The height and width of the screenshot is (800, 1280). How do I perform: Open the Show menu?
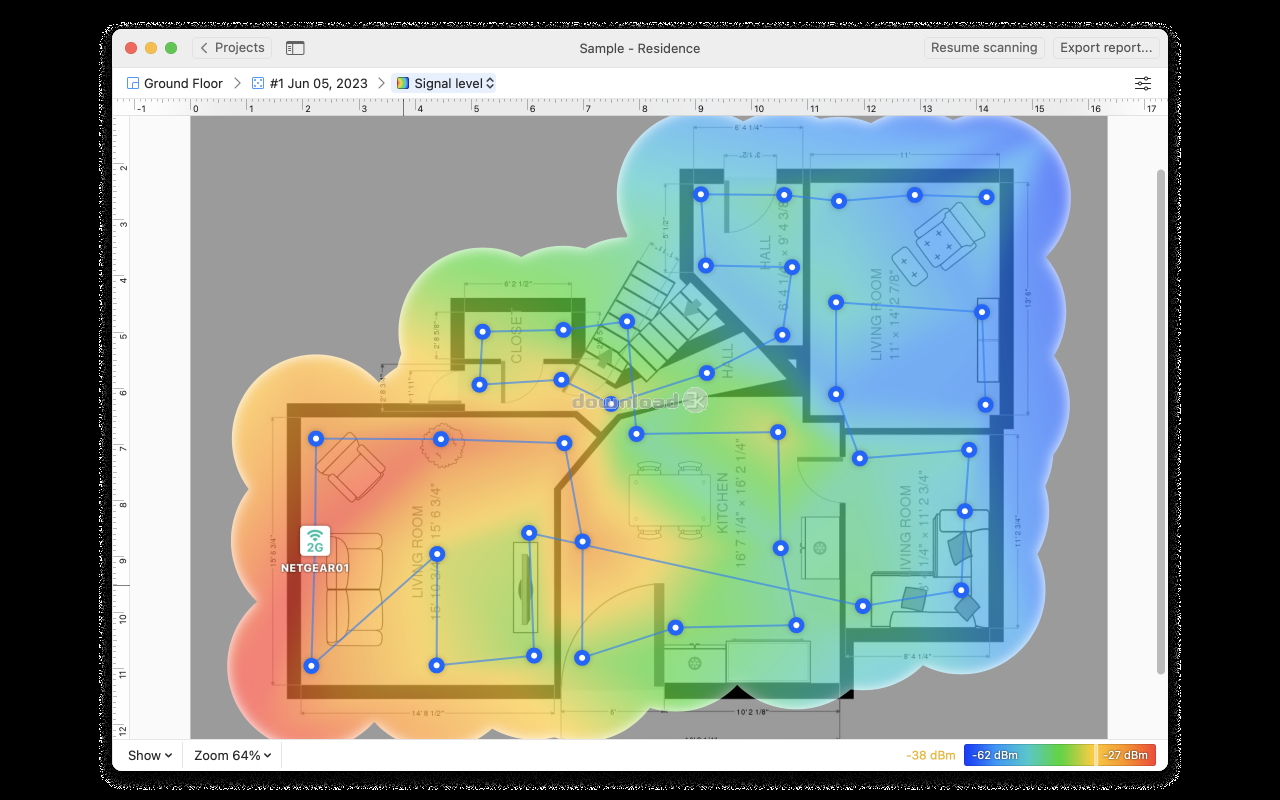pyautogui.click(x=150, y=756)
